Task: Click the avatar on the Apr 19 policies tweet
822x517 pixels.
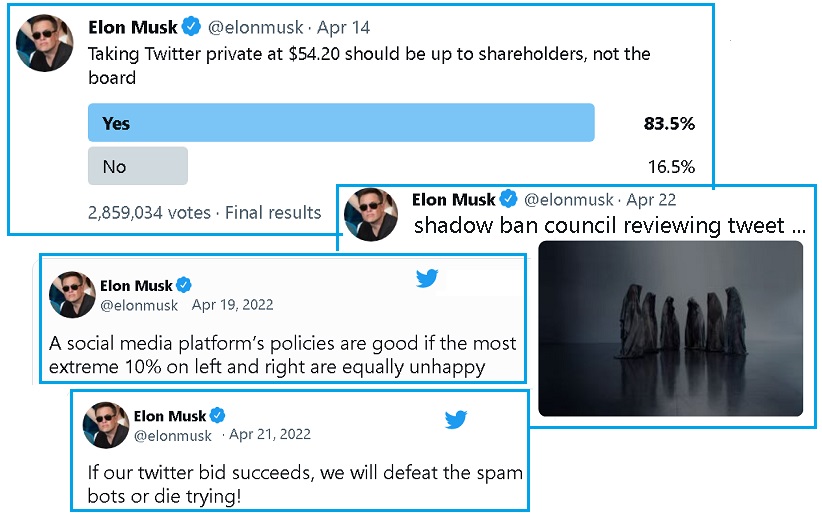Action: point(72,295)
